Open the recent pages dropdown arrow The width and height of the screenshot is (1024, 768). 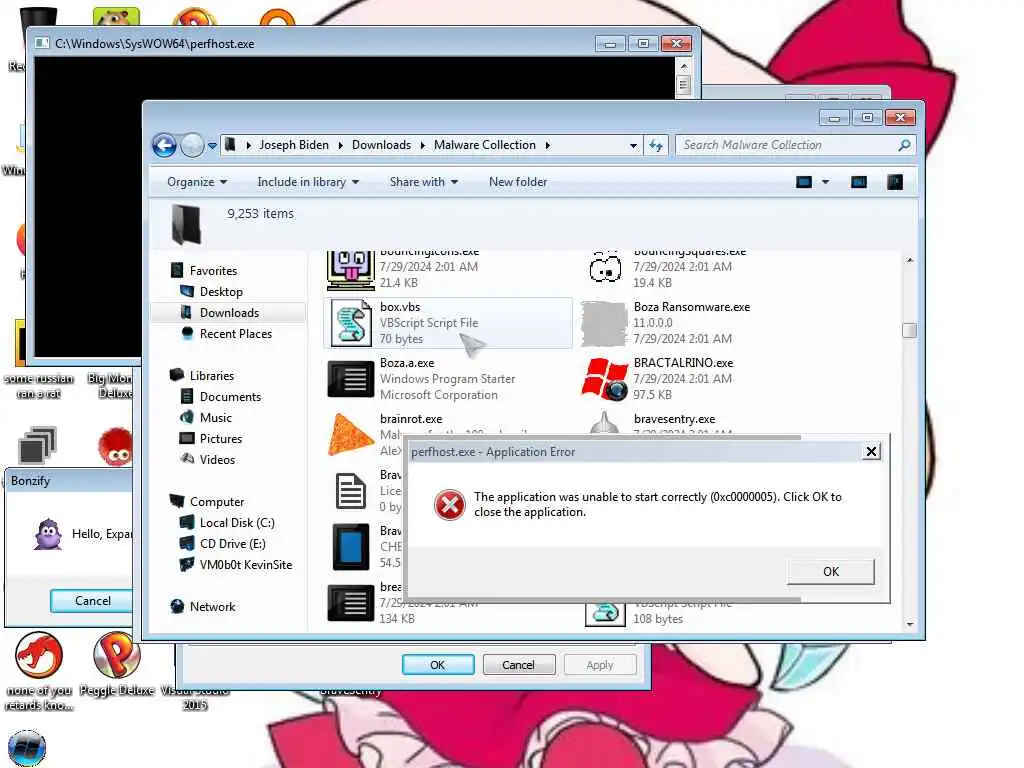click(x=212, y=146)
